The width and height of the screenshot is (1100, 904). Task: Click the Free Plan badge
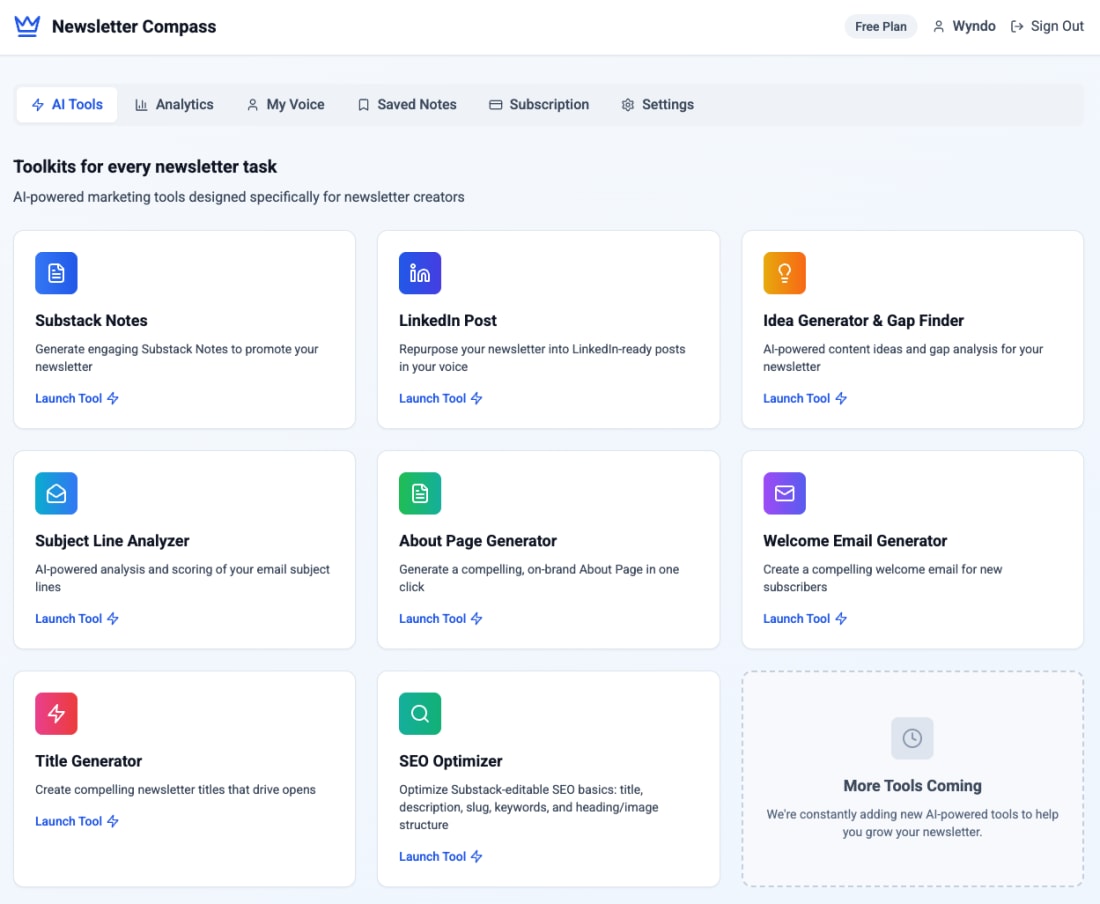tap(880, 27)
